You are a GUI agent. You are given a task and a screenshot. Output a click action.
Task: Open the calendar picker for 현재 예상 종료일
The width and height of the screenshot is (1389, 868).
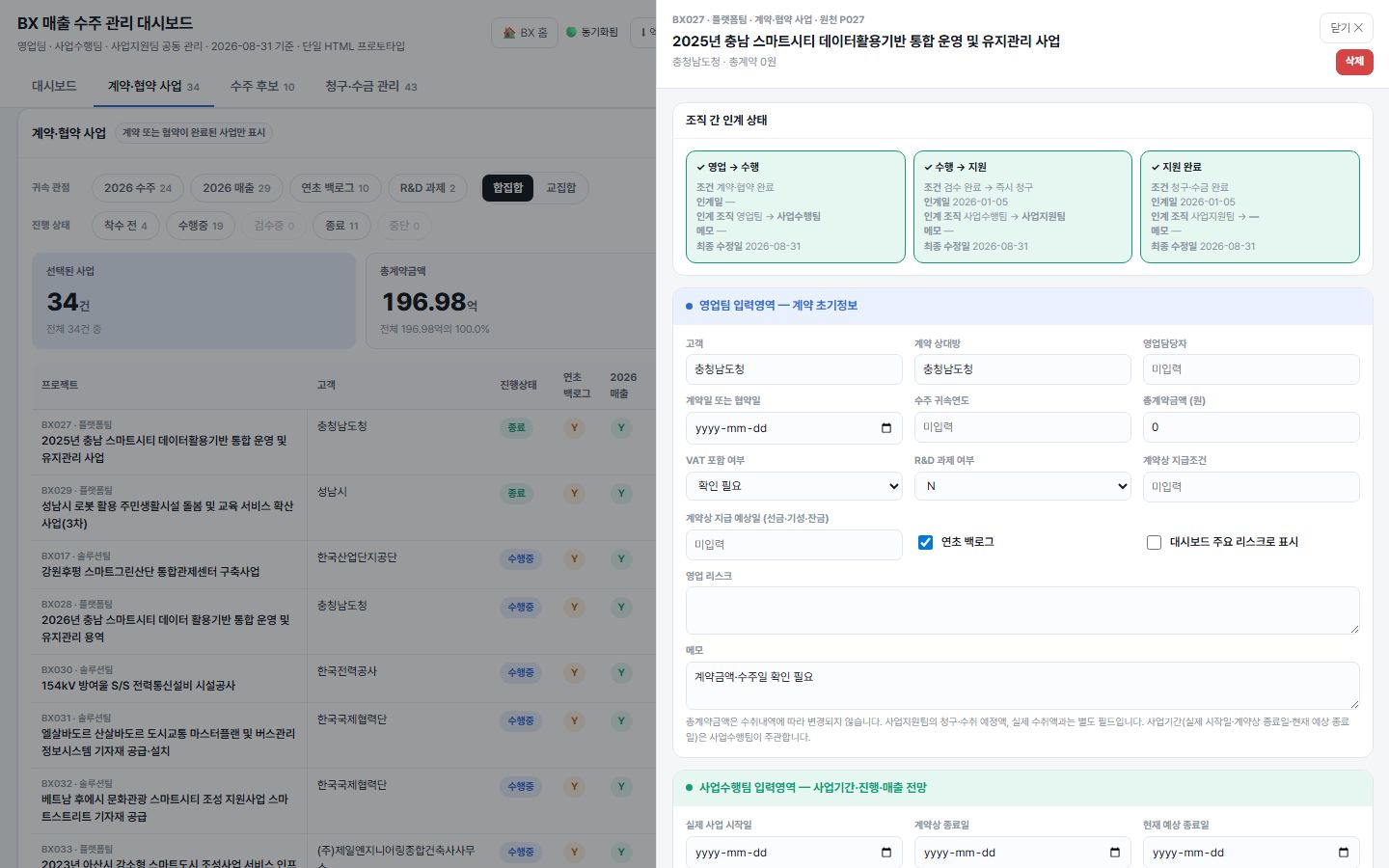pos(1344,853)
